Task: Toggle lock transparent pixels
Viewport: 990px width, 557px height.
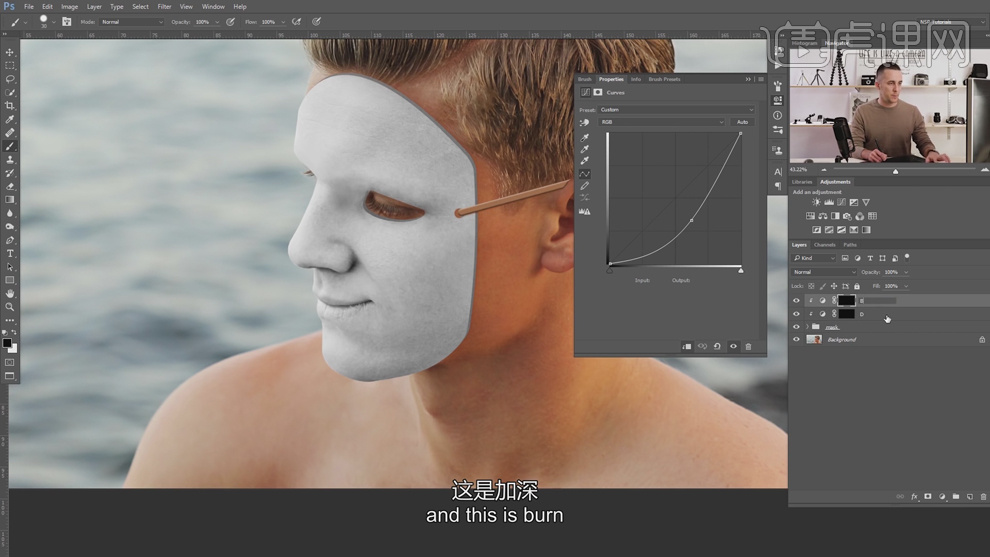Action: click(811, 286)
